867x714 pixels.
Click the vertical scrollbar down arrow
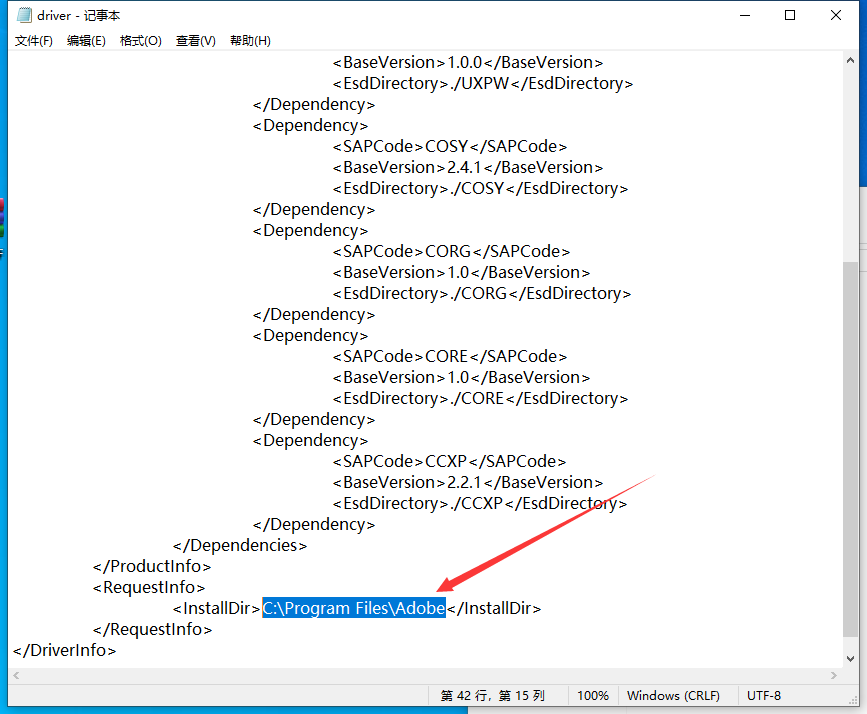click(x=850, y=659)
